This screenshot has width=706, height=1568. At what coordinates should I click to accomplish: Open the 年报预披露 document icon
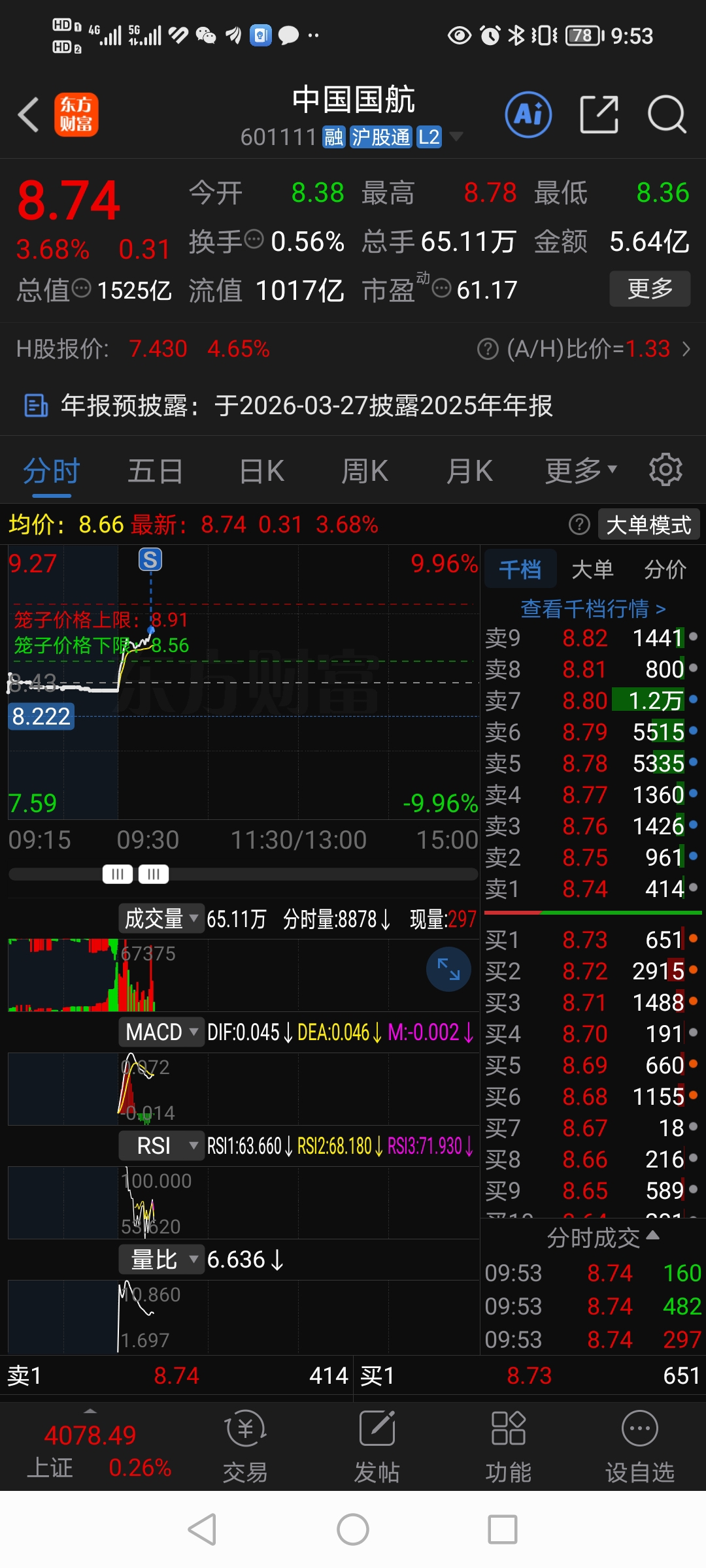[x=36, y=406]
